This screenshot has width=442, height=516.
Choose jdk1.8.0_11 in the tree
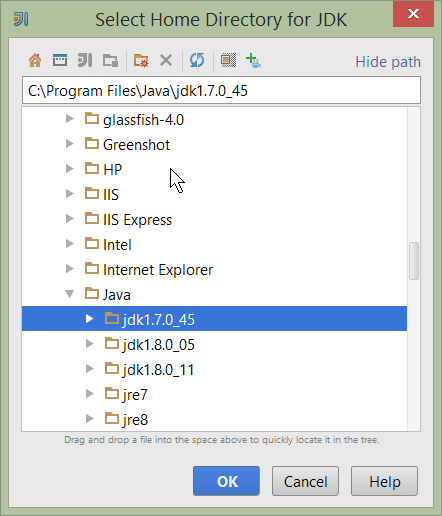click(x=158, y=370)
